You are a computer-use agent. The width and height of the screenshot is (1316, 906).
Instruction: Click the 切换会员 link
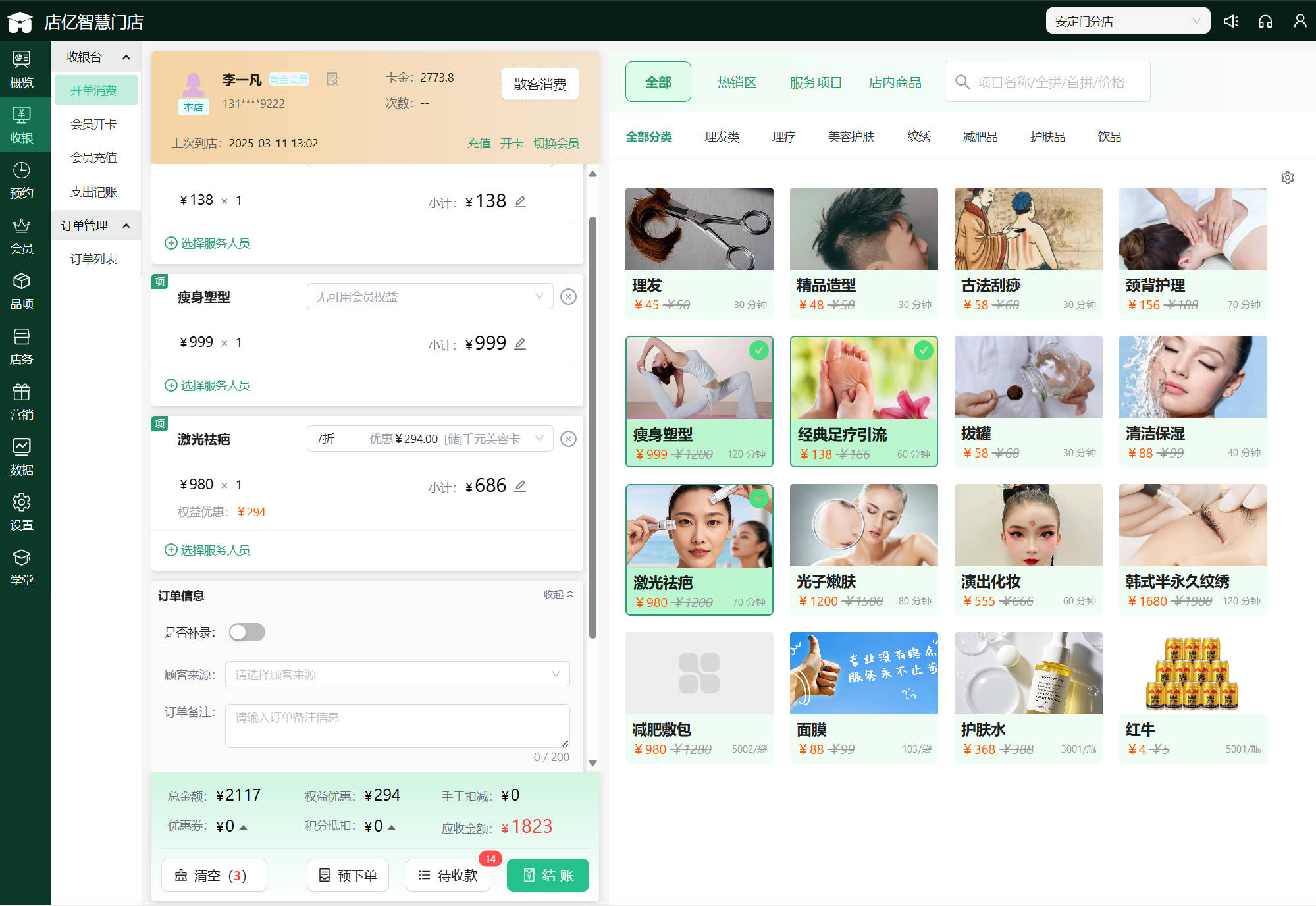click(556, 143)
